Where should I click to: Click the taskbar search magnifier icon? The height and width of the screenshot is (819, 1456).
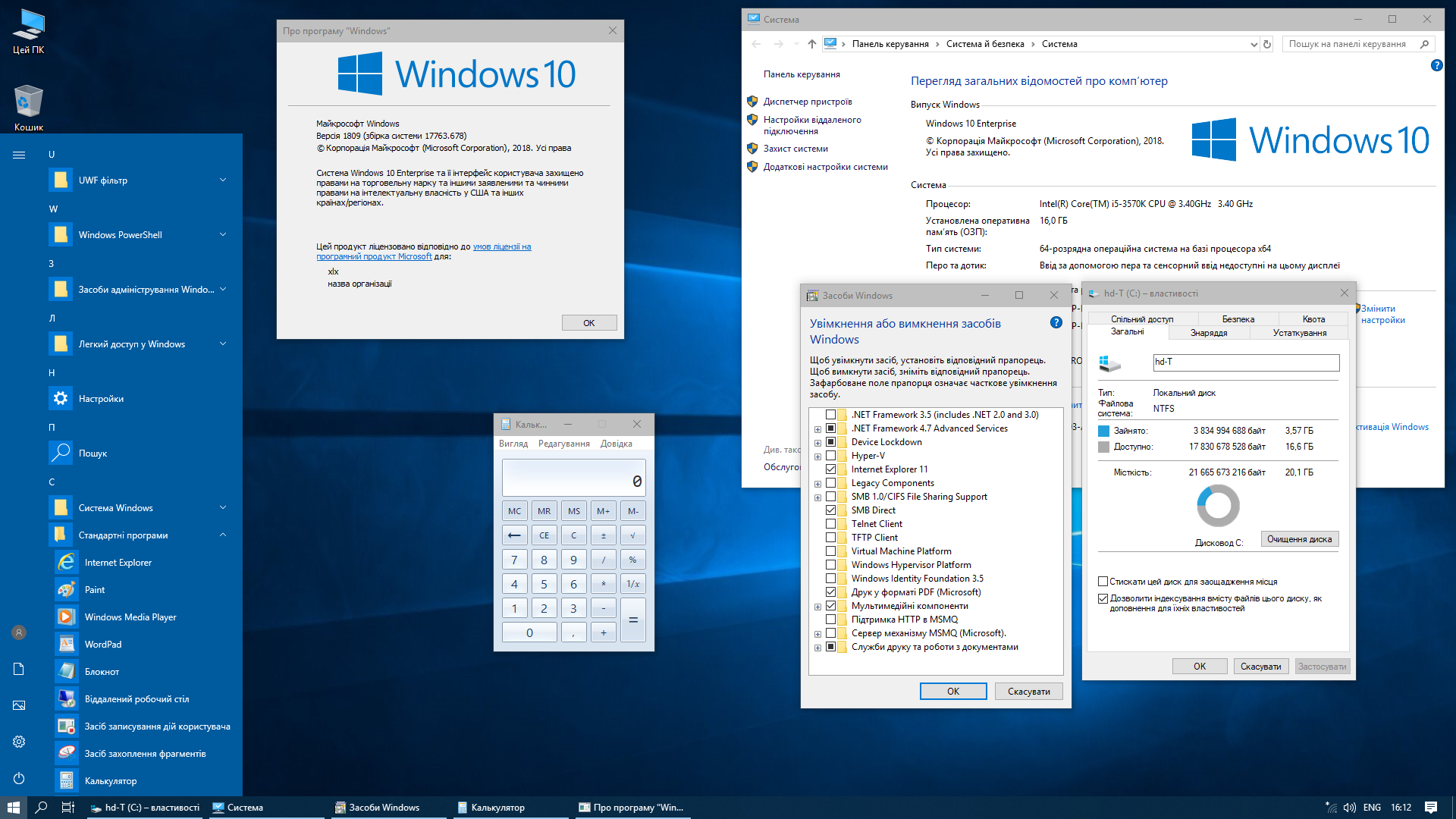(x=41, y=808)
